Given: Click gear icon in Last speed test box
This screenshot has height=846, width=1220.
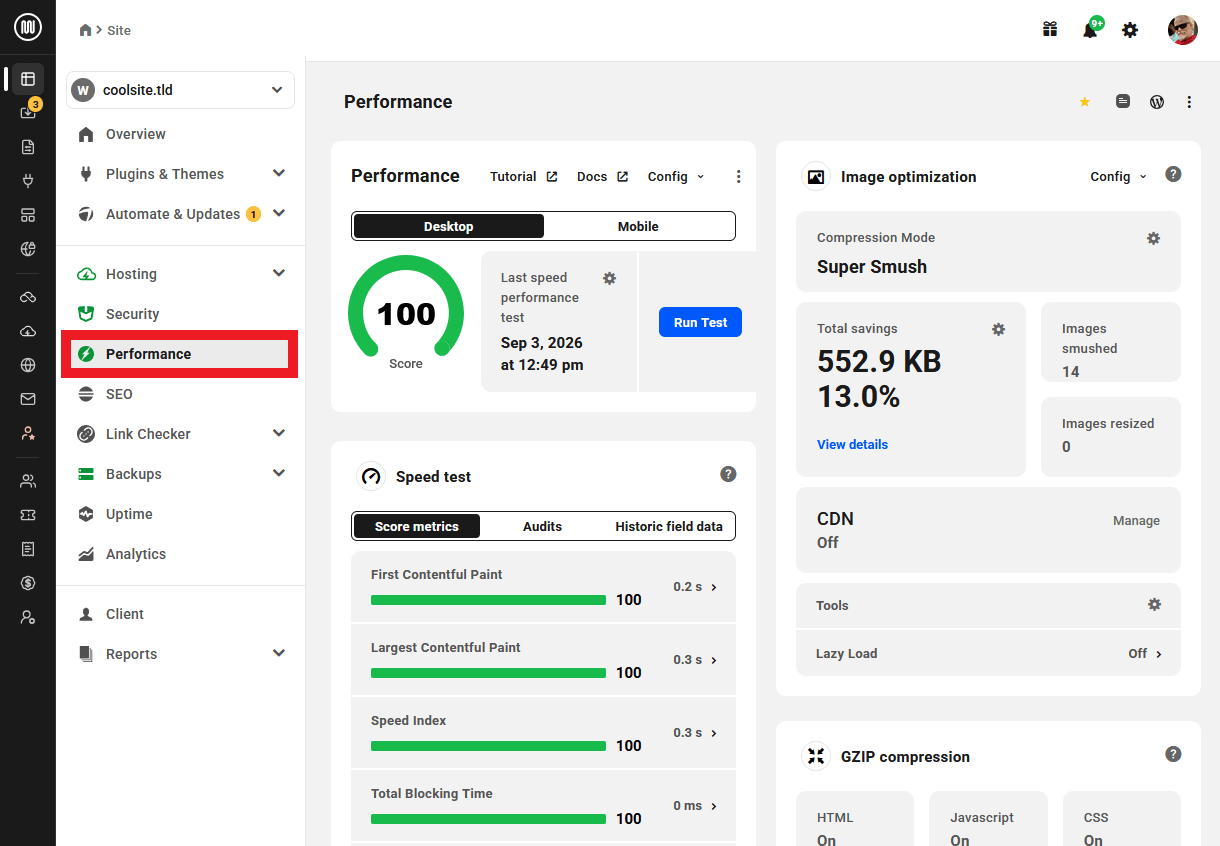Looking at the screenshot, I should click(610, 278).
